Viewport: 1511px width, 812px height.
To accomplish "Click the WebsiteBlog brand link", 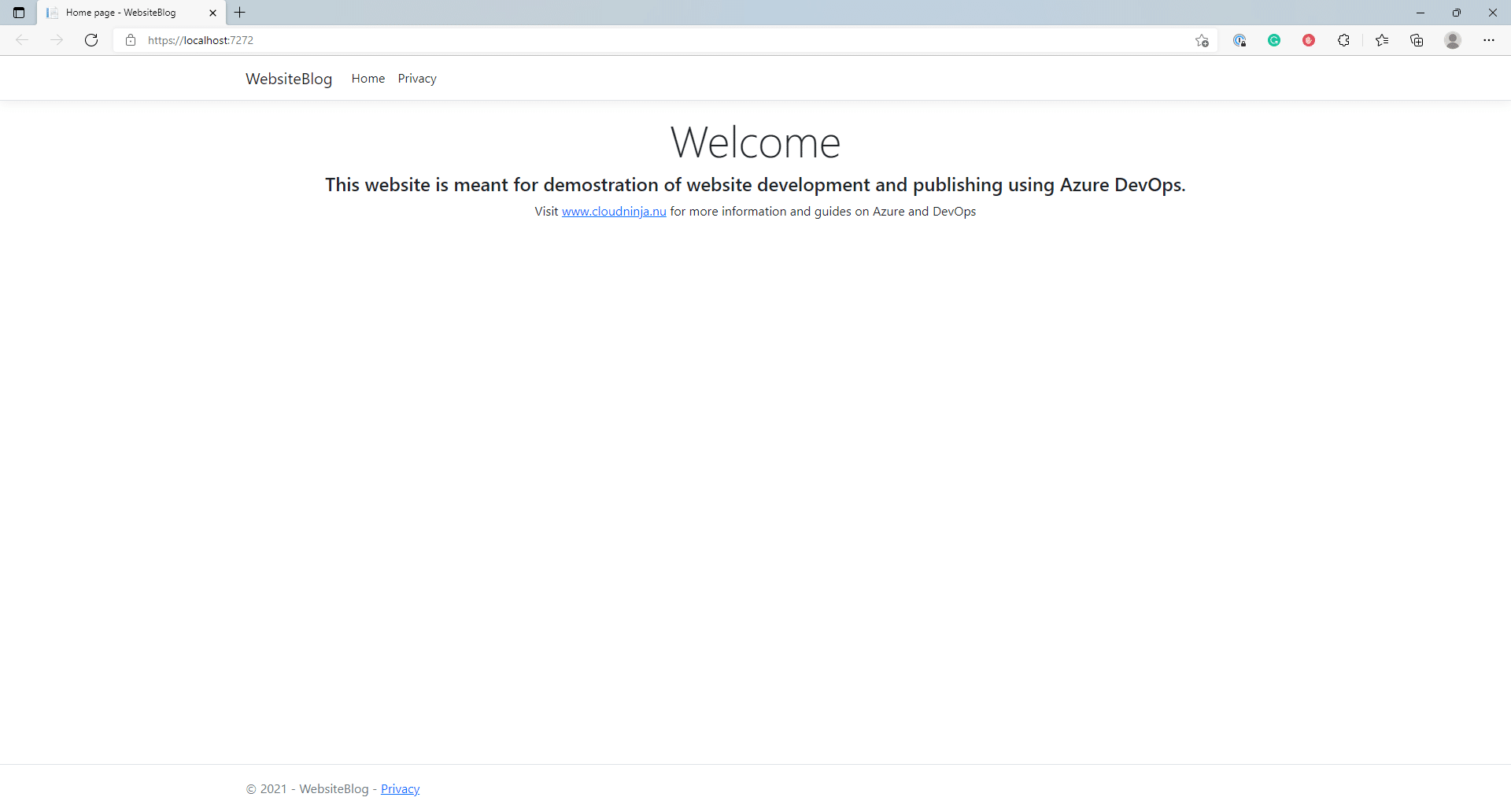I will (289, 79).
